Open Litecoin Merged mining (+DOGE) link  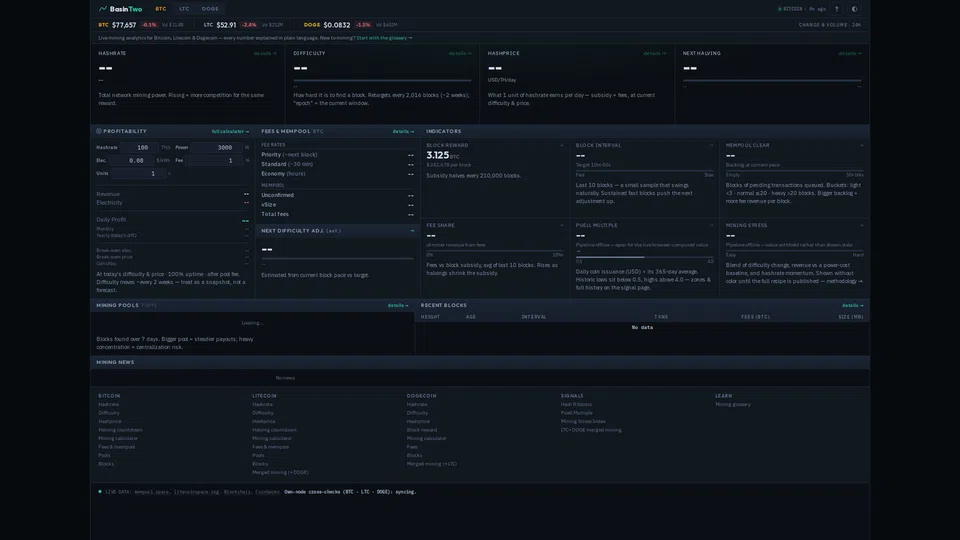point(280,473)
